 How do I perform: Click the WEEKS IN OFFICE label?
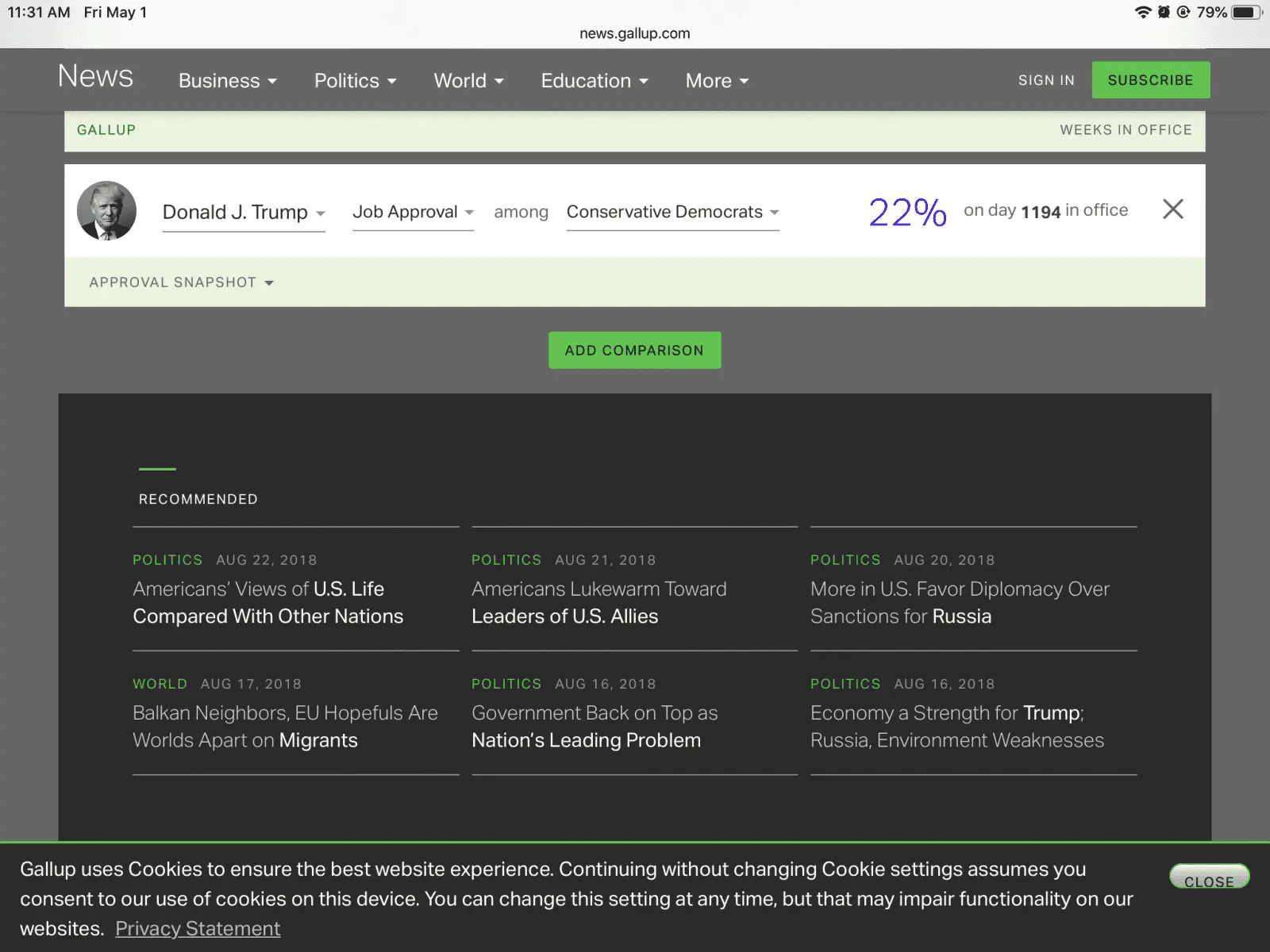click(x=1126, y=130)
